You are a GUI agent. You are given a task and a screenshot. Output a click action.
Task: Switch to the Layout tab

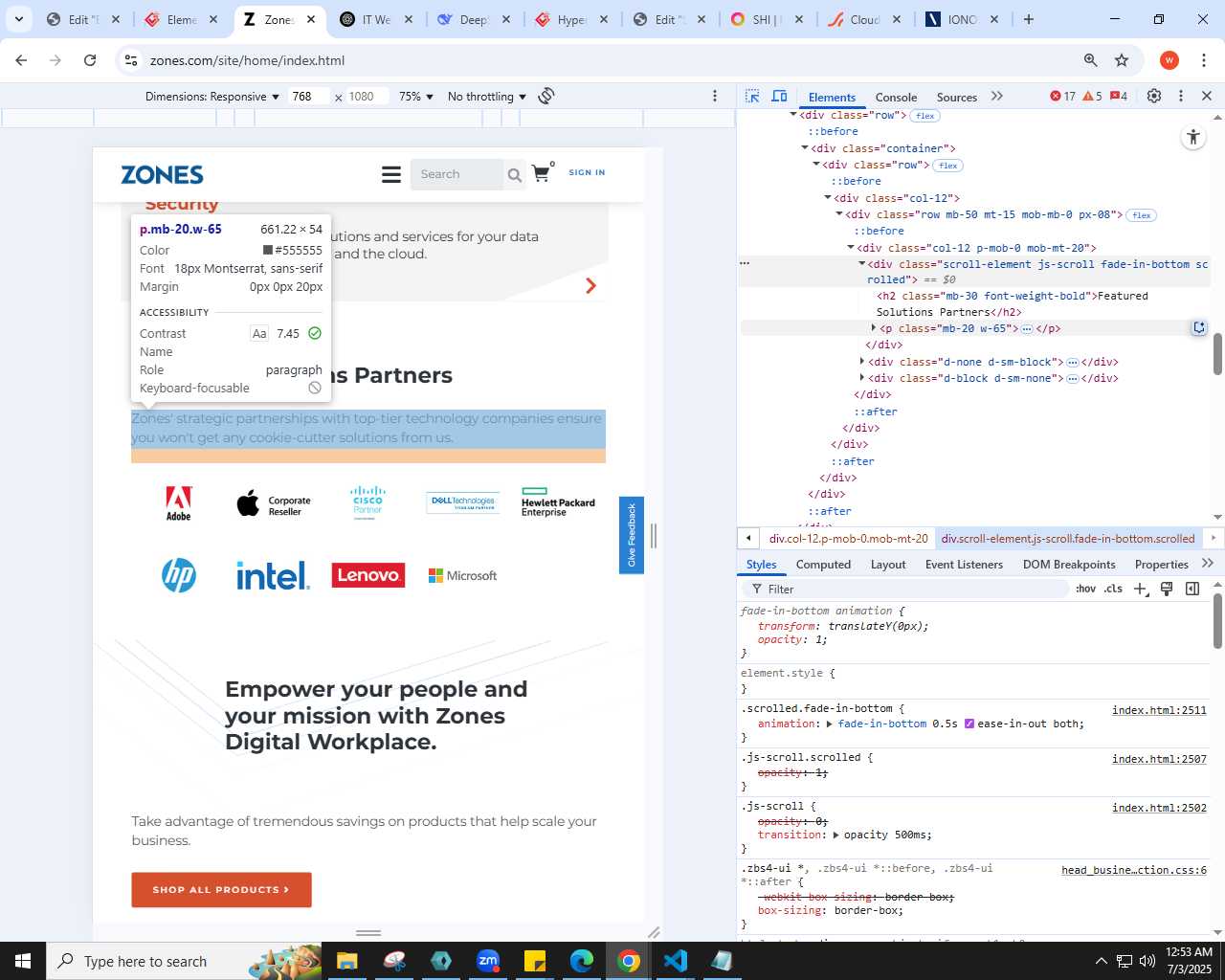pos(888,565)
